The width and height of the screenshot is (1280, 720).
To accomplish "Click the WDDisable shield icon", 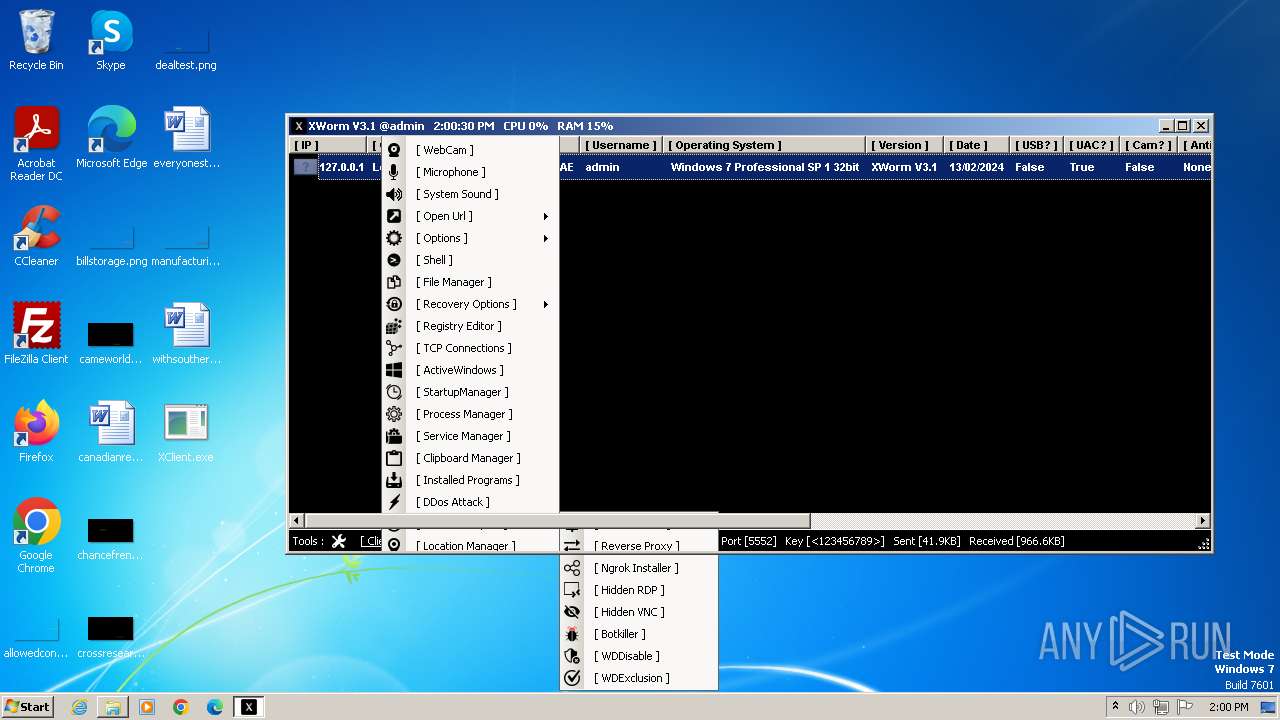I will pos(572,656).
